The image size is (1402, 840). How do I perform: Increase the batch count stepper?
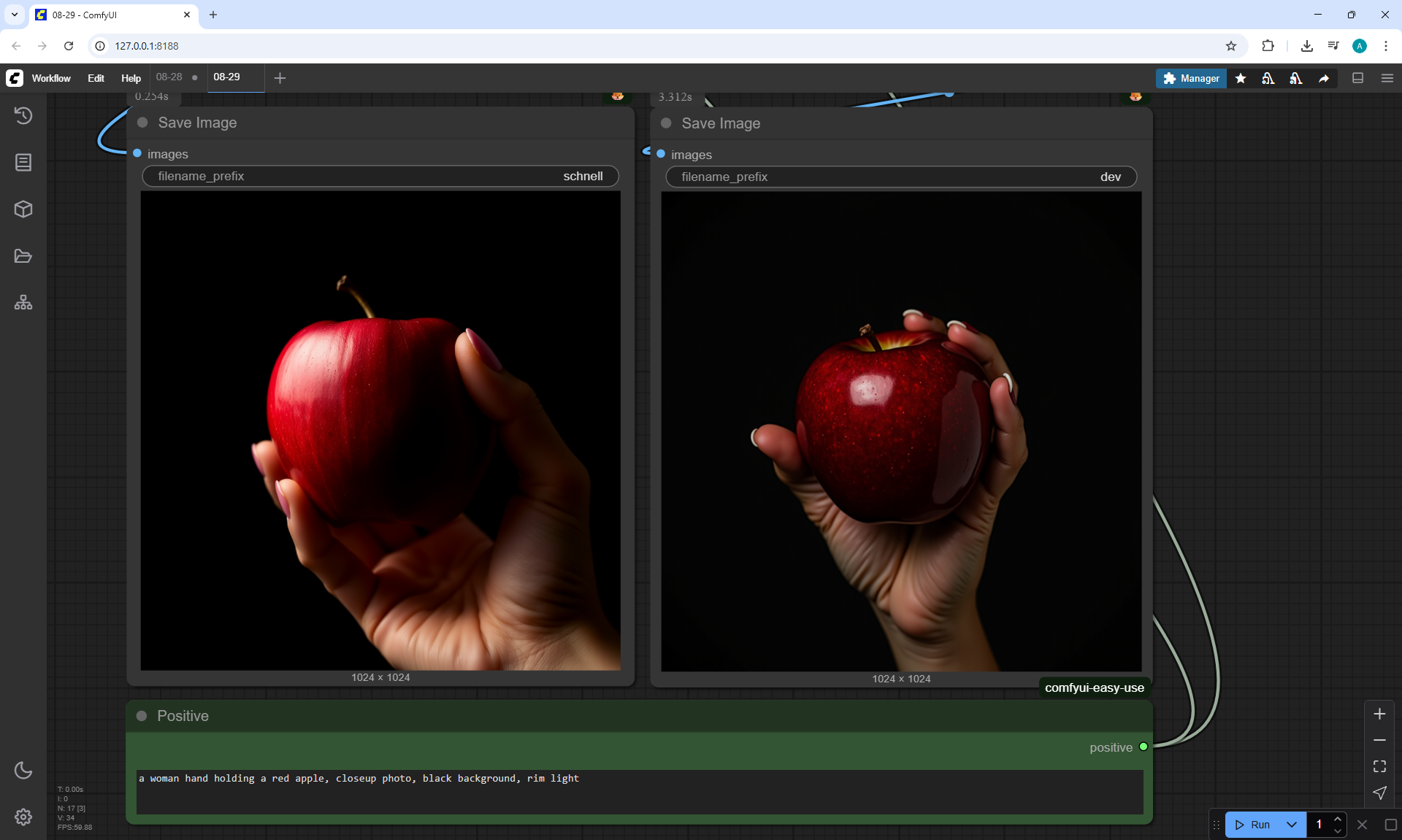(x=1338, y=820)
